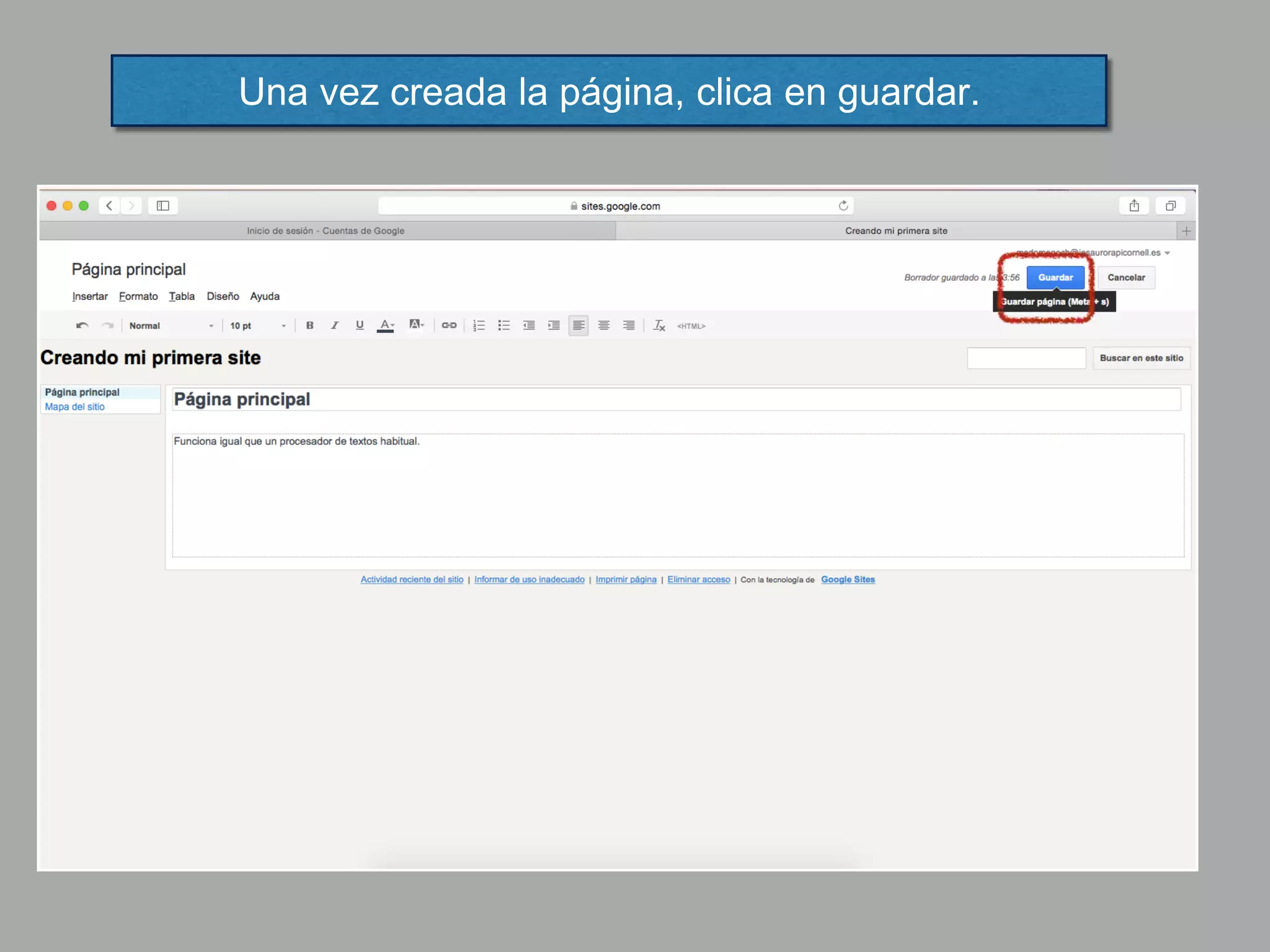Switch to Inicio de sesión browser tab
Screen dimensions: 1270x952
tap(327, 231)
